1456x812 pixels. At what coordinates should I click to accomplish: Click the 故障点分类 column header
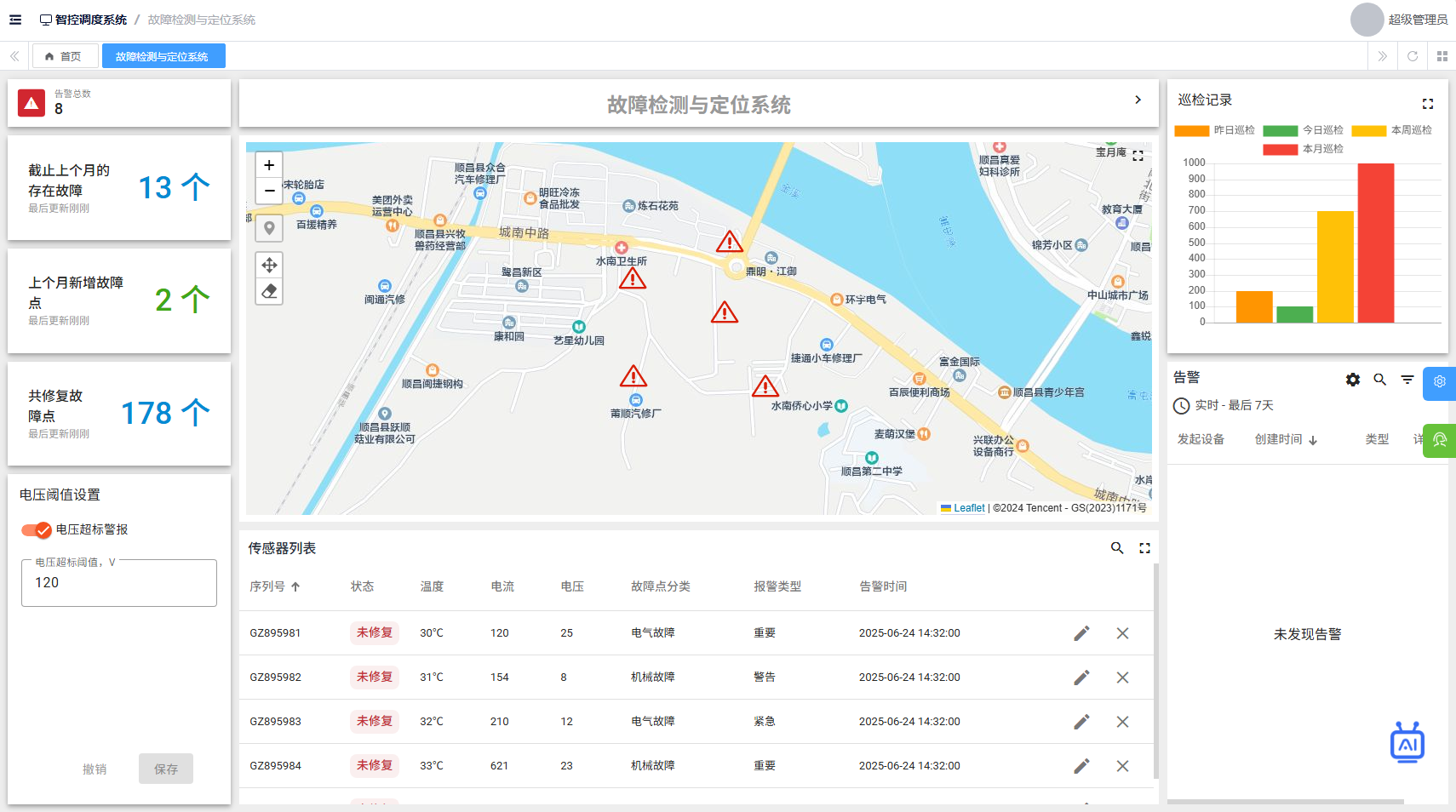coord(660,586)
